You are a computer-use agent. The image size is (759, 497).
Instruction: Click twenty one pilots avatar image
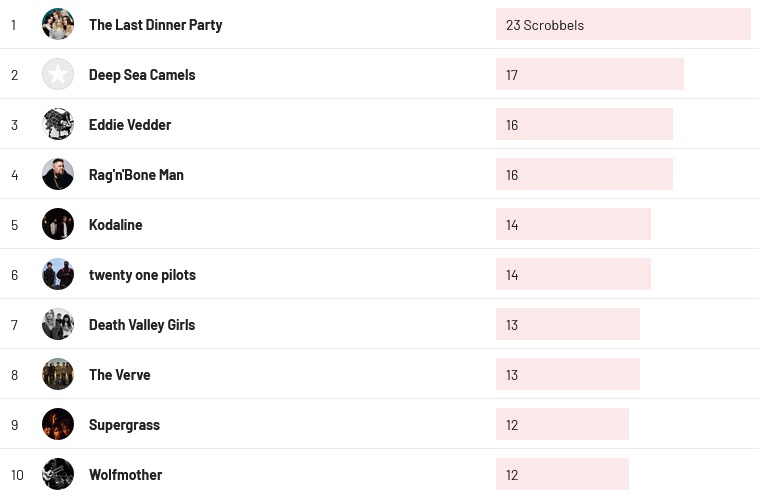tap(58, 274)
